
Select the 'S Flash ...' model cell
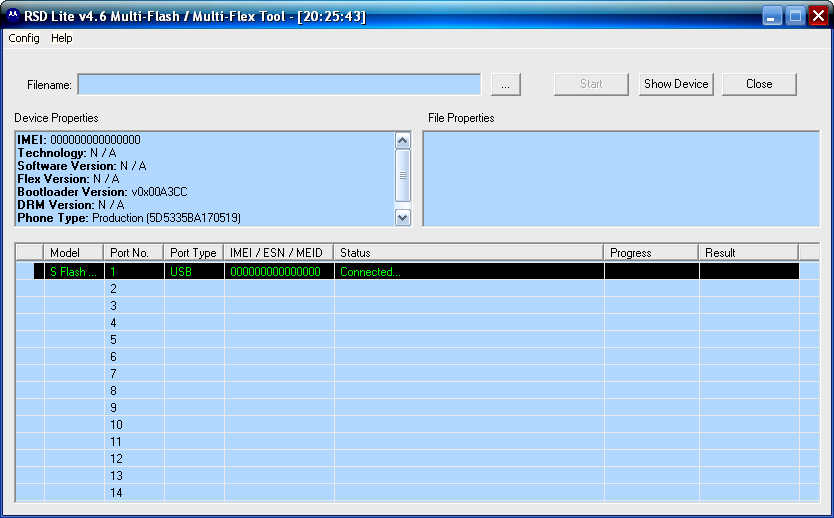(73, 271)
